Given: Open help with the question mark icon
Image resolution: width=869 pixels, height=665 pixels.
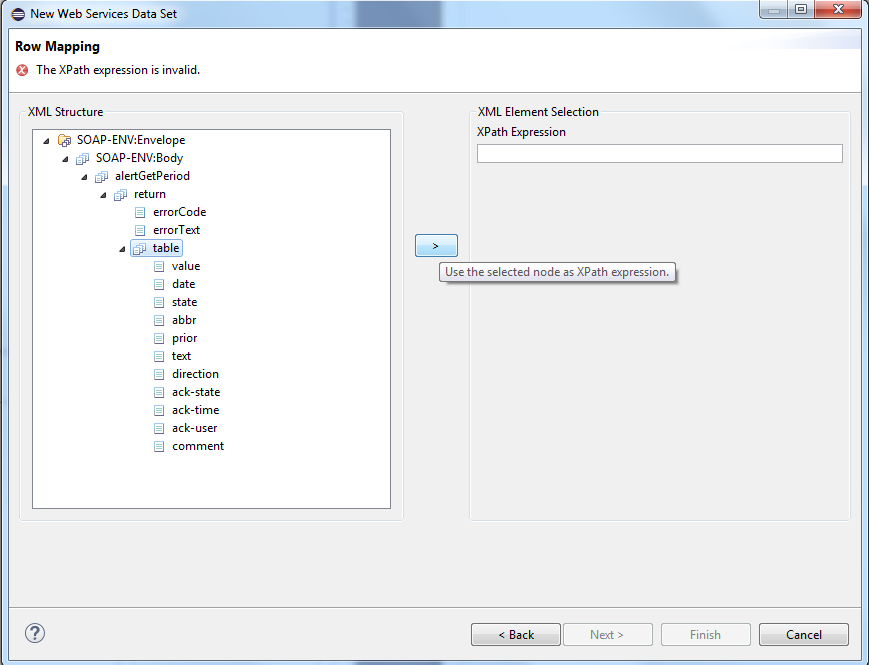Looking at the screenshot, I should (x=35, y=633).
